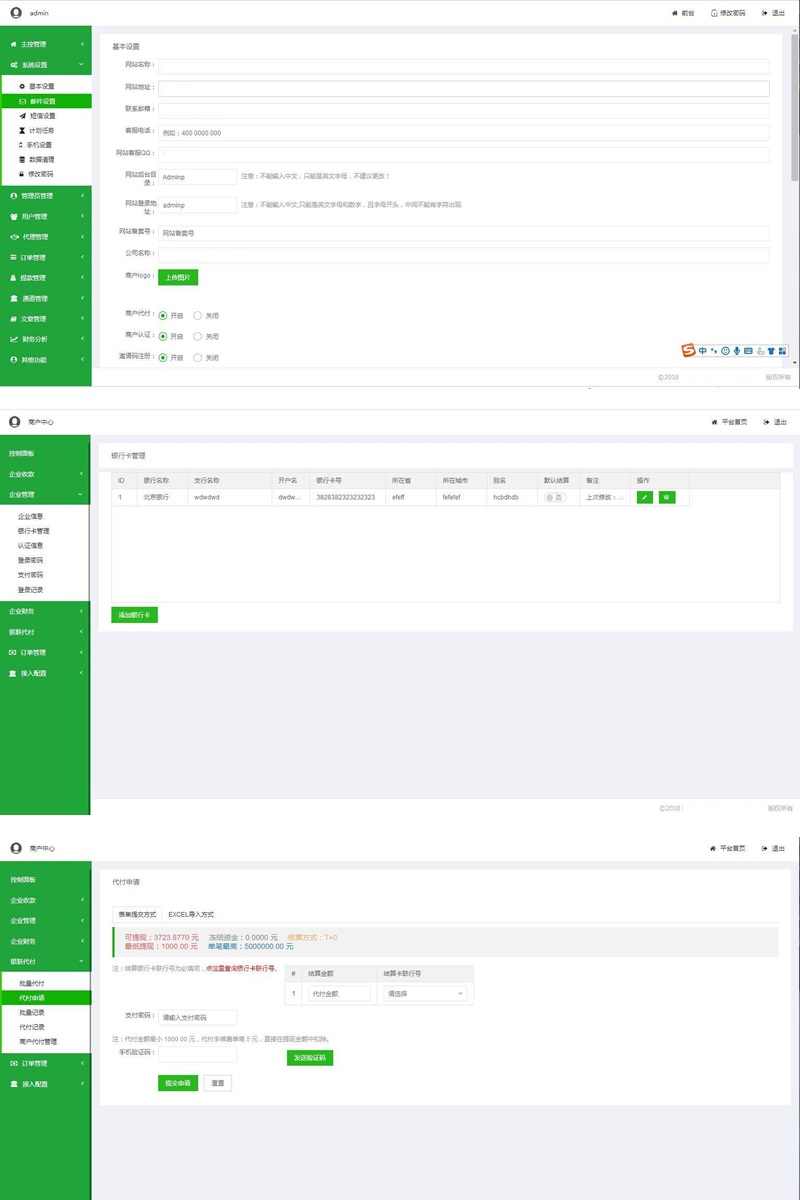Click the pencil edit icon in bank card row
800x1200 pixels.
(644, 497)
